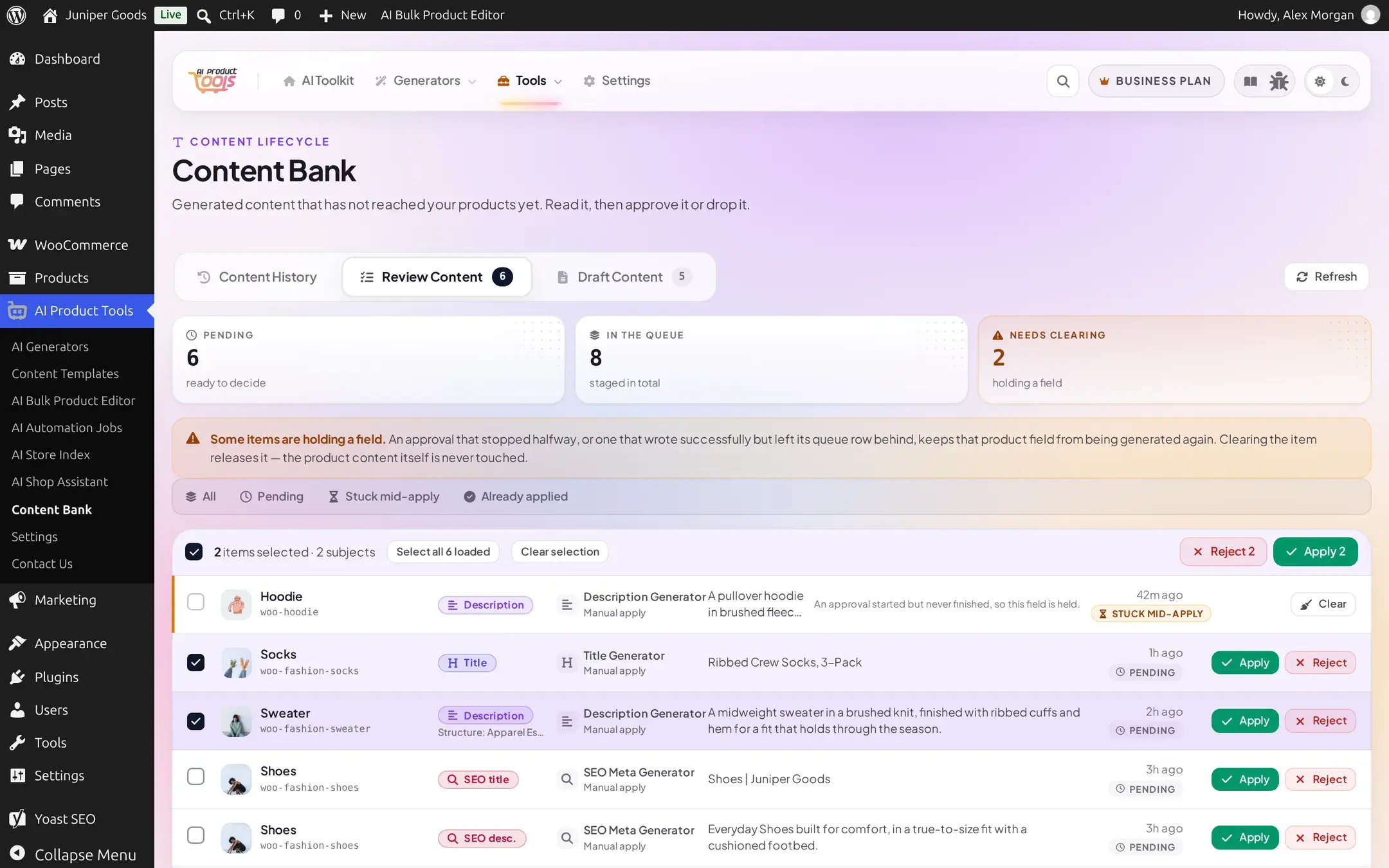Open Media in the sidebar
The image size is (1389, 868).
[x=77, y=135]
